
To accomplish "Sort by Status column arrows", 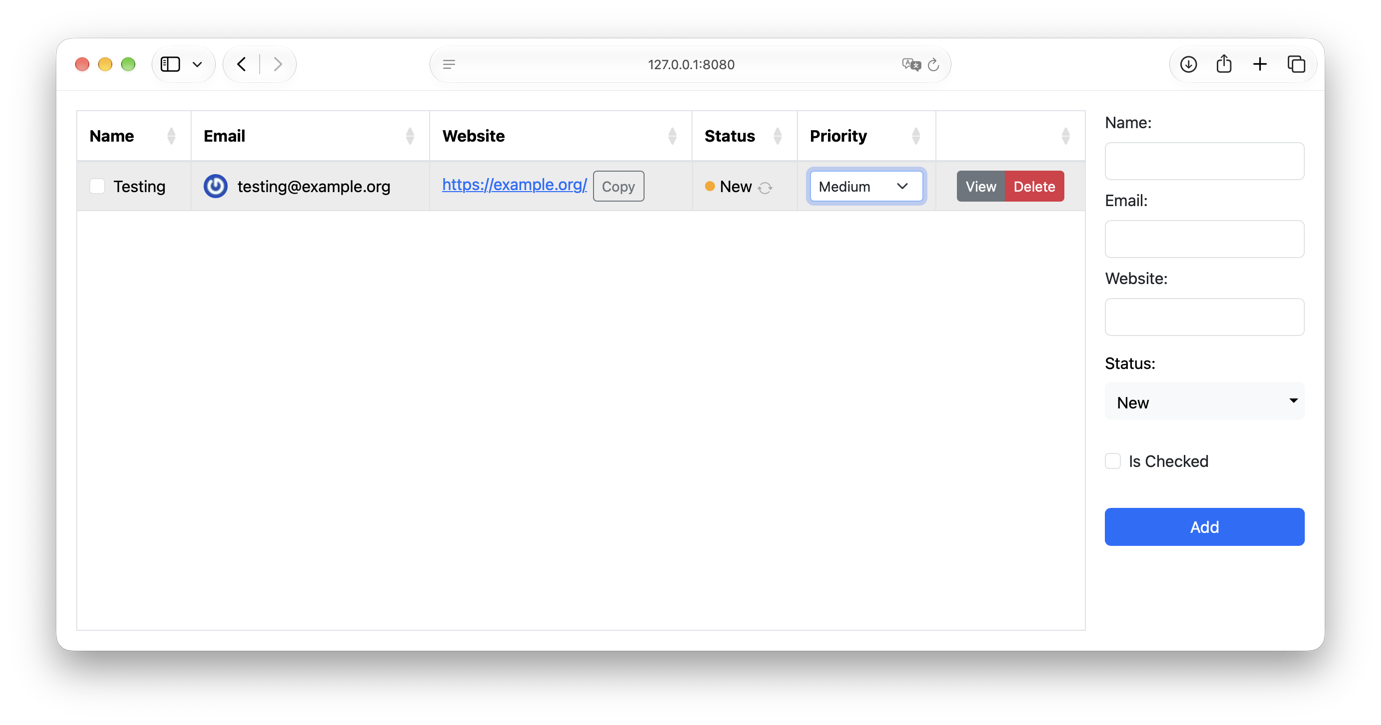I will [777, 136].
